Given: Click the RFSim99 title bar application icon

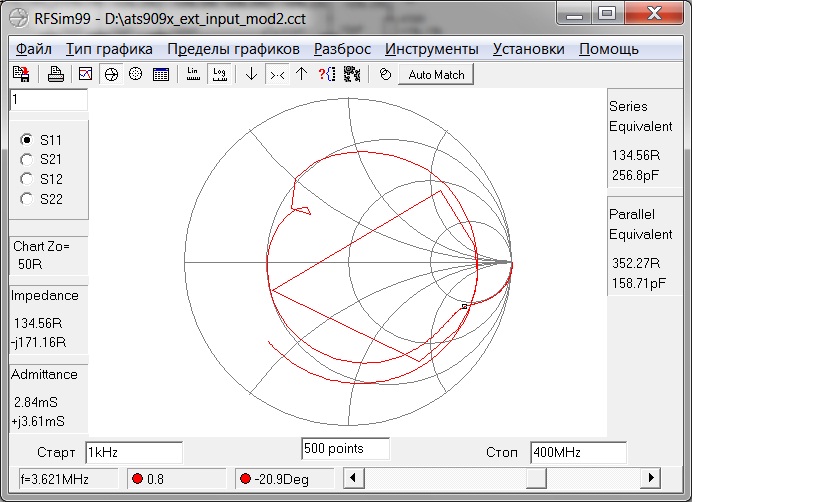Looking at the screenshot, I should pos(18,18).
